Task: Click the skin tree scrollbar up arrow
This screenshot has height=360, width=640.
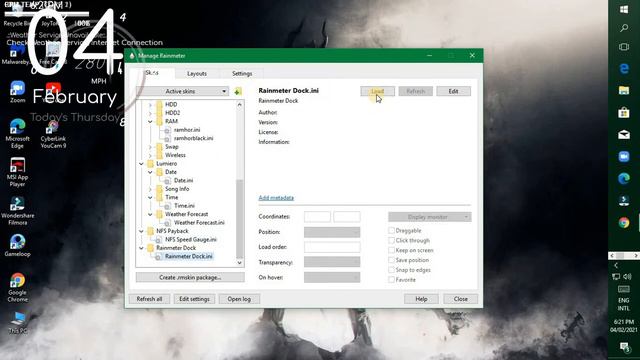Action: tap(240, 104)
